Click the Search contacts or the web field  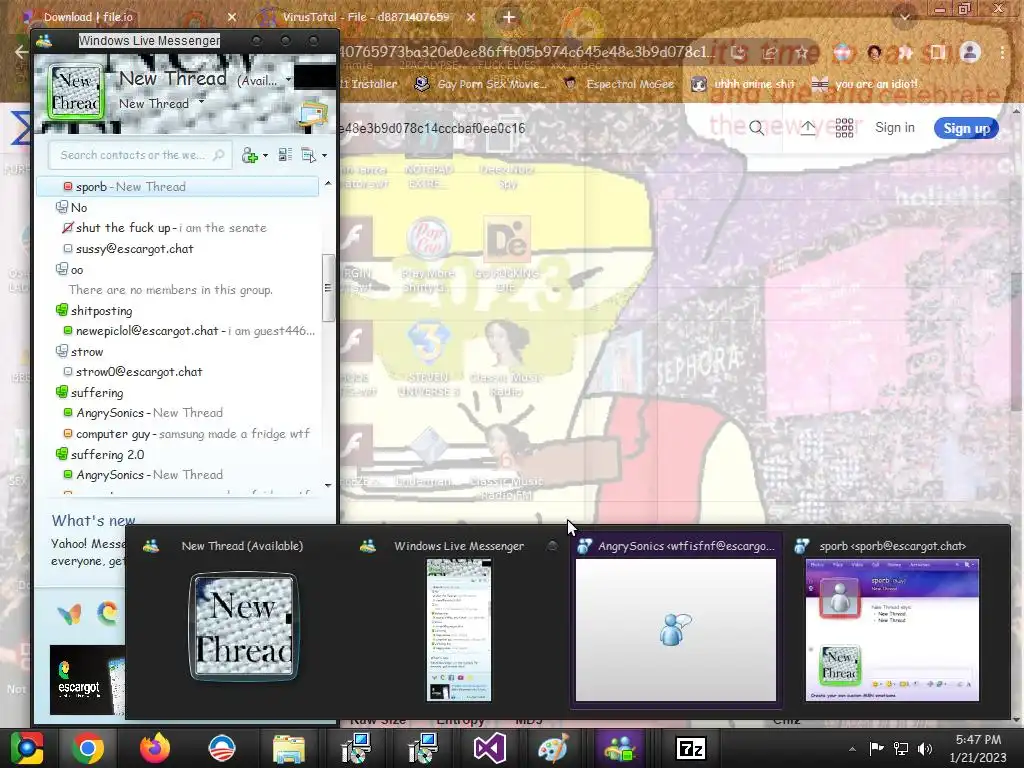140,155
